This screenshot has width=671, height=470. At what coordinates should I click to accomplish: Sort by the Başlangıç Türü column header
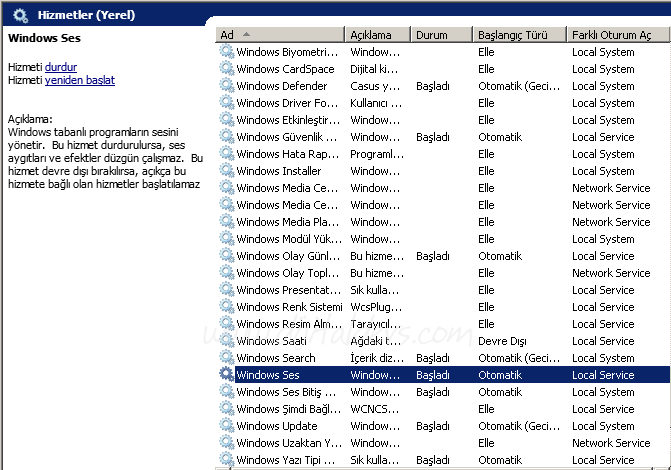(x=519, y=35)
